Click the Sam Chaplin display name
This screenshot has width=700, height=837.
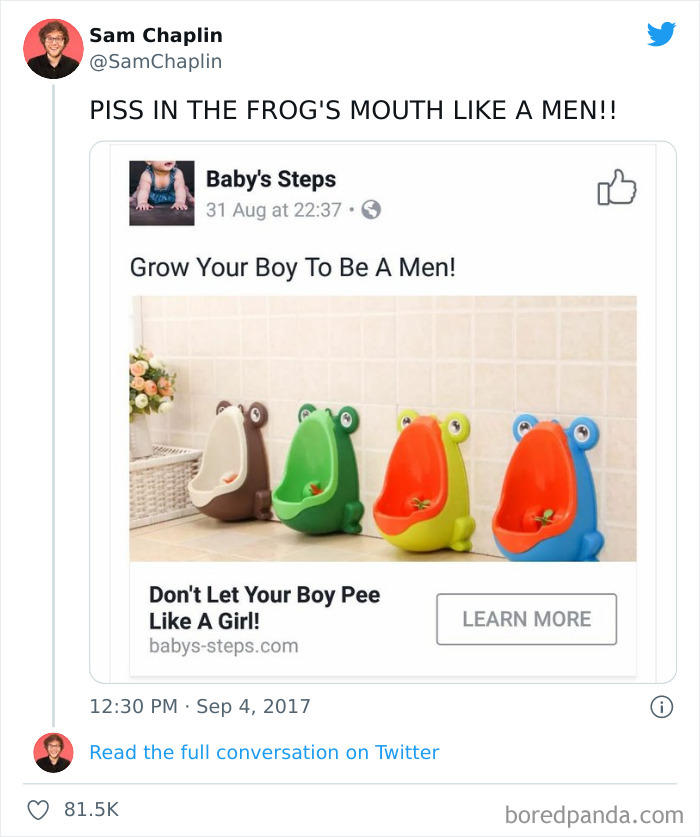pos(156,36)
